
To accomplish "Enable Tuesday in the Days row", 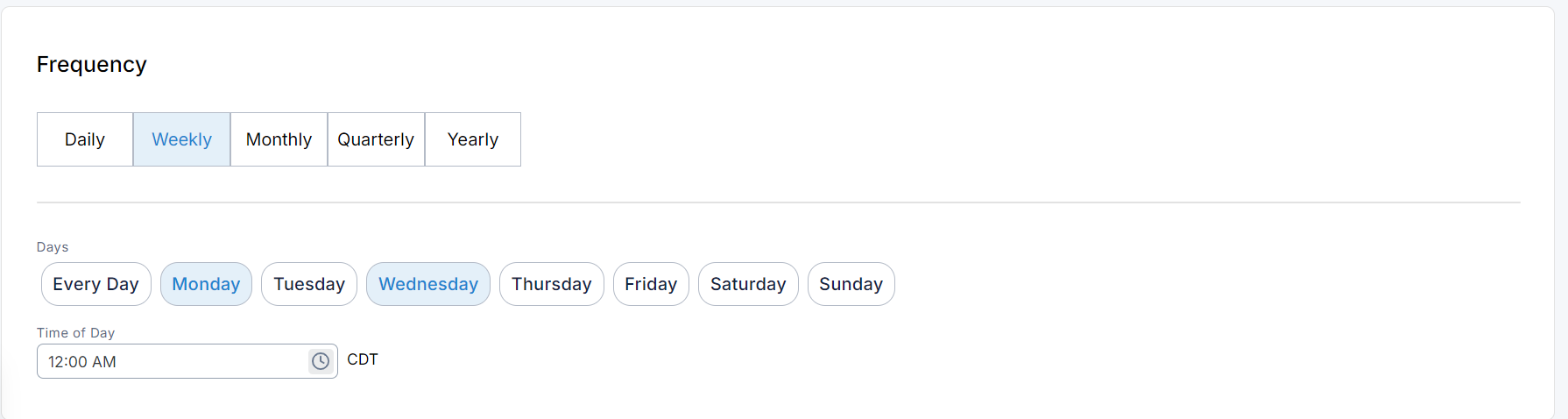I will [x=309, y=284].
